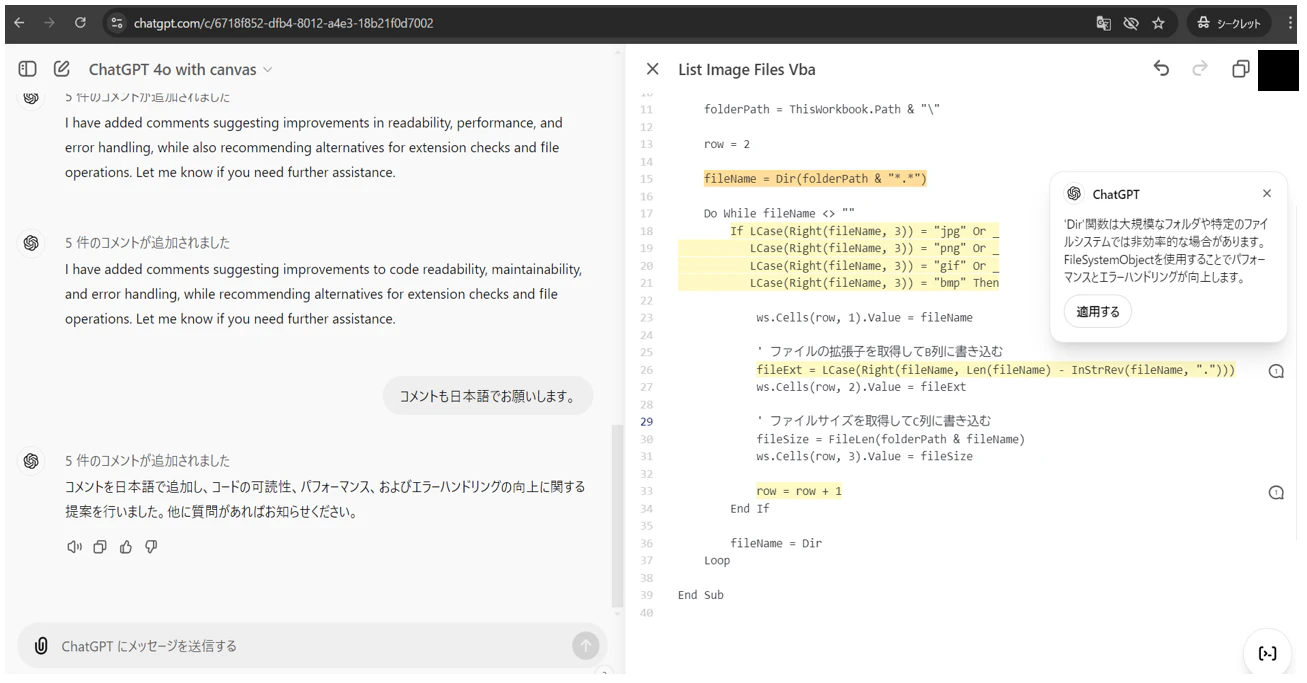Click the read aloud speaker icon

(x=74, y=547)
